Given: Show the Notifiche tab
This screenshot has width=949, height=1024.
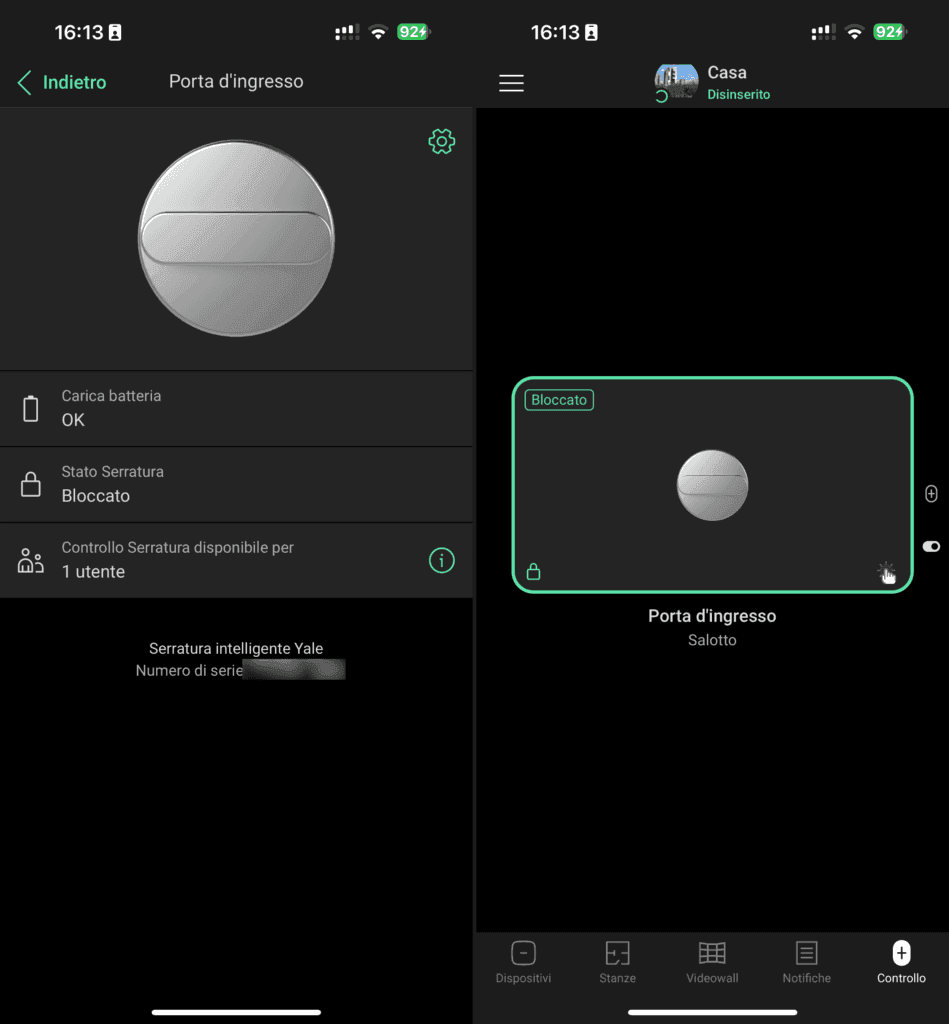Looking at the screenshot, I should pos(806,962).
